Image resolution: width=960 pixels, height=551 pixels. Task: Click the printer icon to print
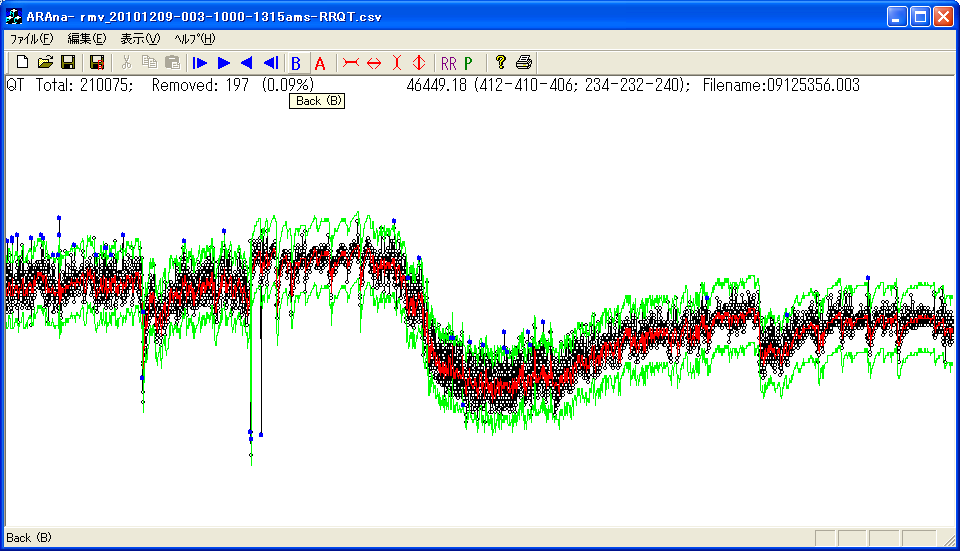click(524, 63)
